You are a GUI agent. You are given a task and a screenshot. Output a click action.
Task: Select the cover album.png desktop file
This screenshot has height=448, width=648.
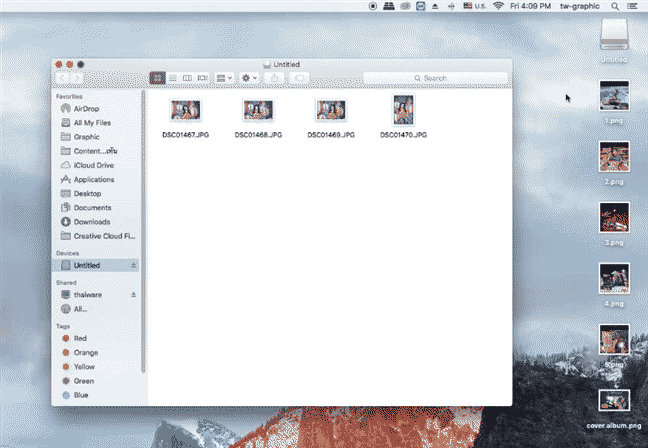point(615,400)
